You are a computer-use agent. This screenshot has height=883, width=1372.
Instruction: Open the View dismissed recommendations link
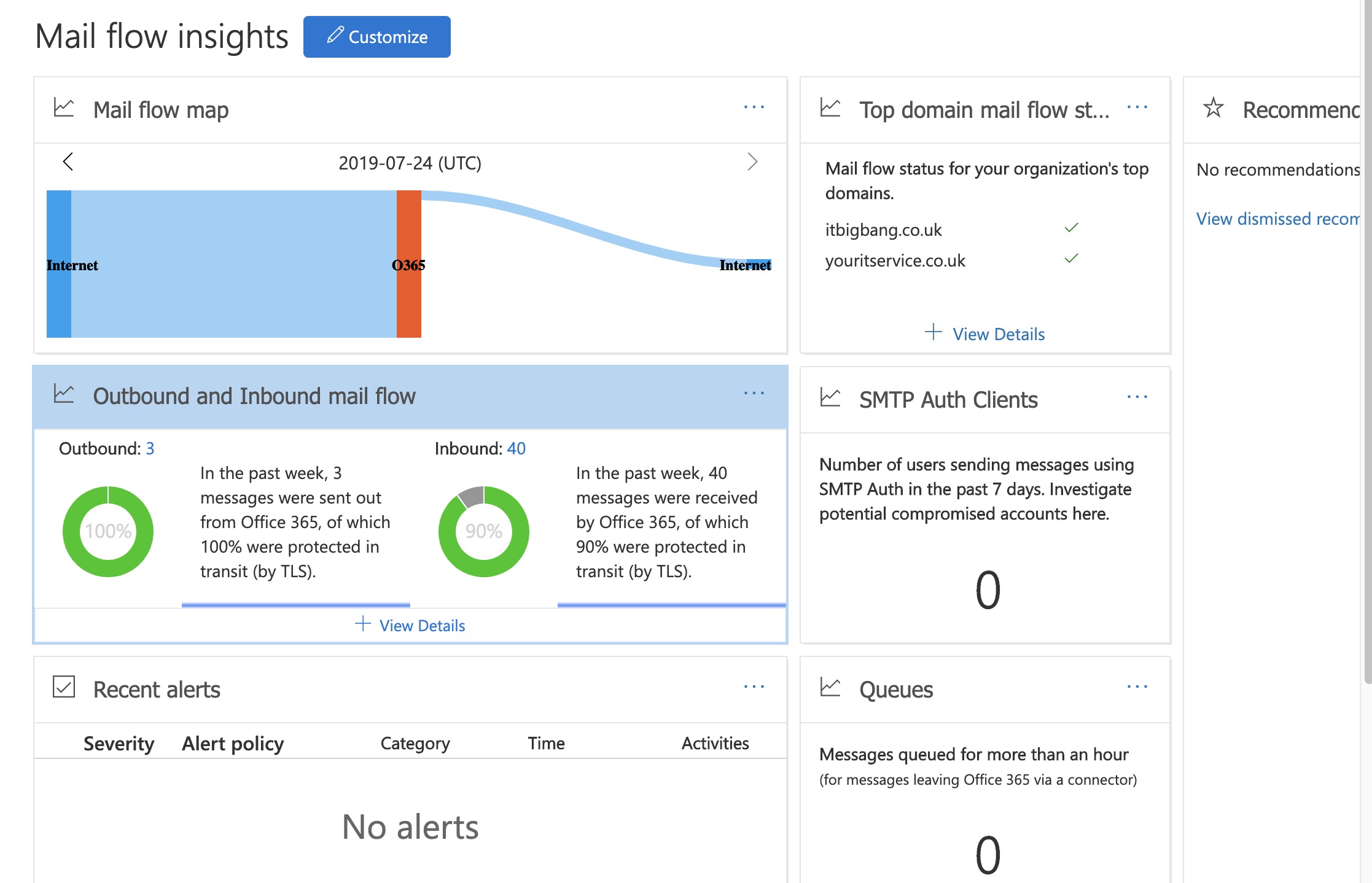(x=1277, y=219)
